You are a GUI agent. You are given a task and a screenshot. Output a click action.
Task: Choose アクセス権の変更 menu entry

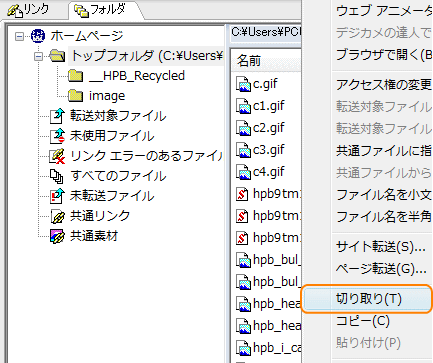pos(383,85)
